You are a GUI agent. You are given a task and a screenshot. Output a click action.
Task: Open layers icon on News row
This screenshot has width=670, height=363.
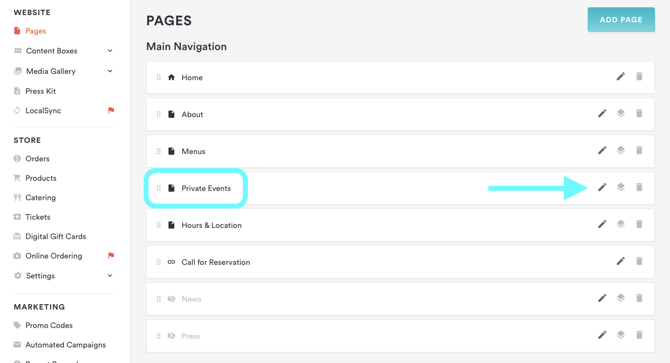coord(621,298)
